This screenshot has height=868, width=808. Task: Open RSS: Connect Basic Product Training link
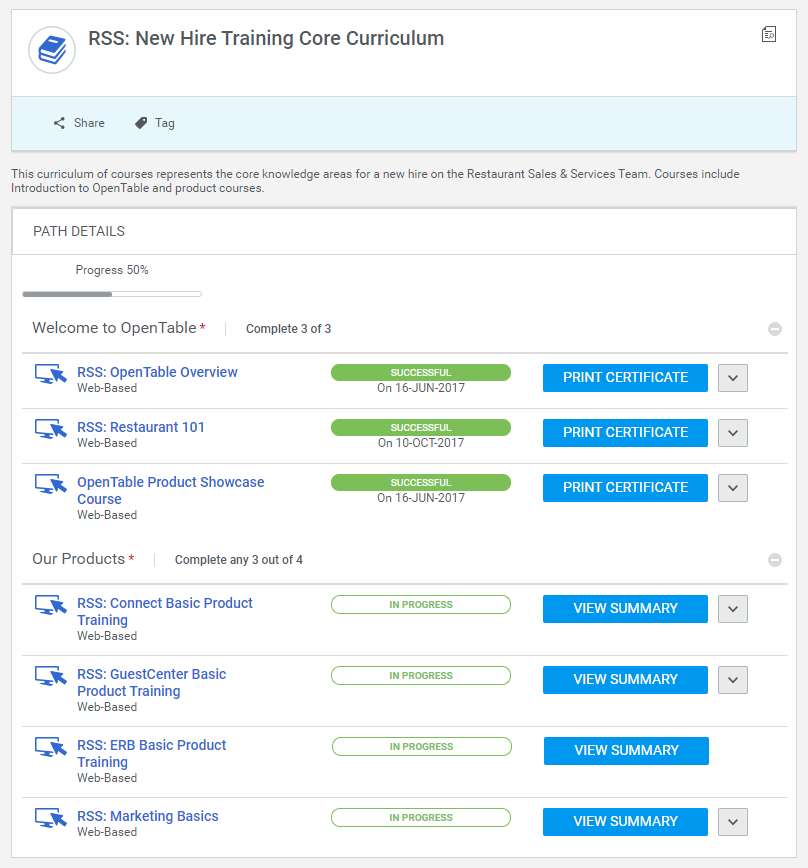tap(164, 611)
